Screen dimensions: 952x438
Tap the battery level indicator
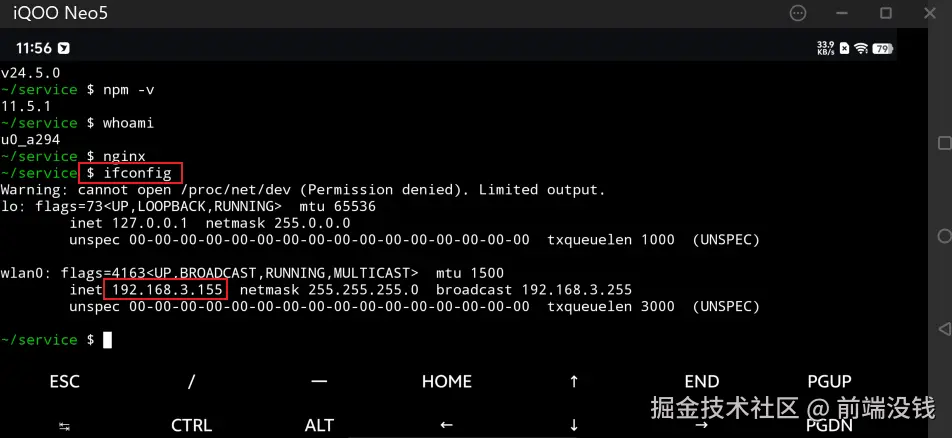point(882,48)
